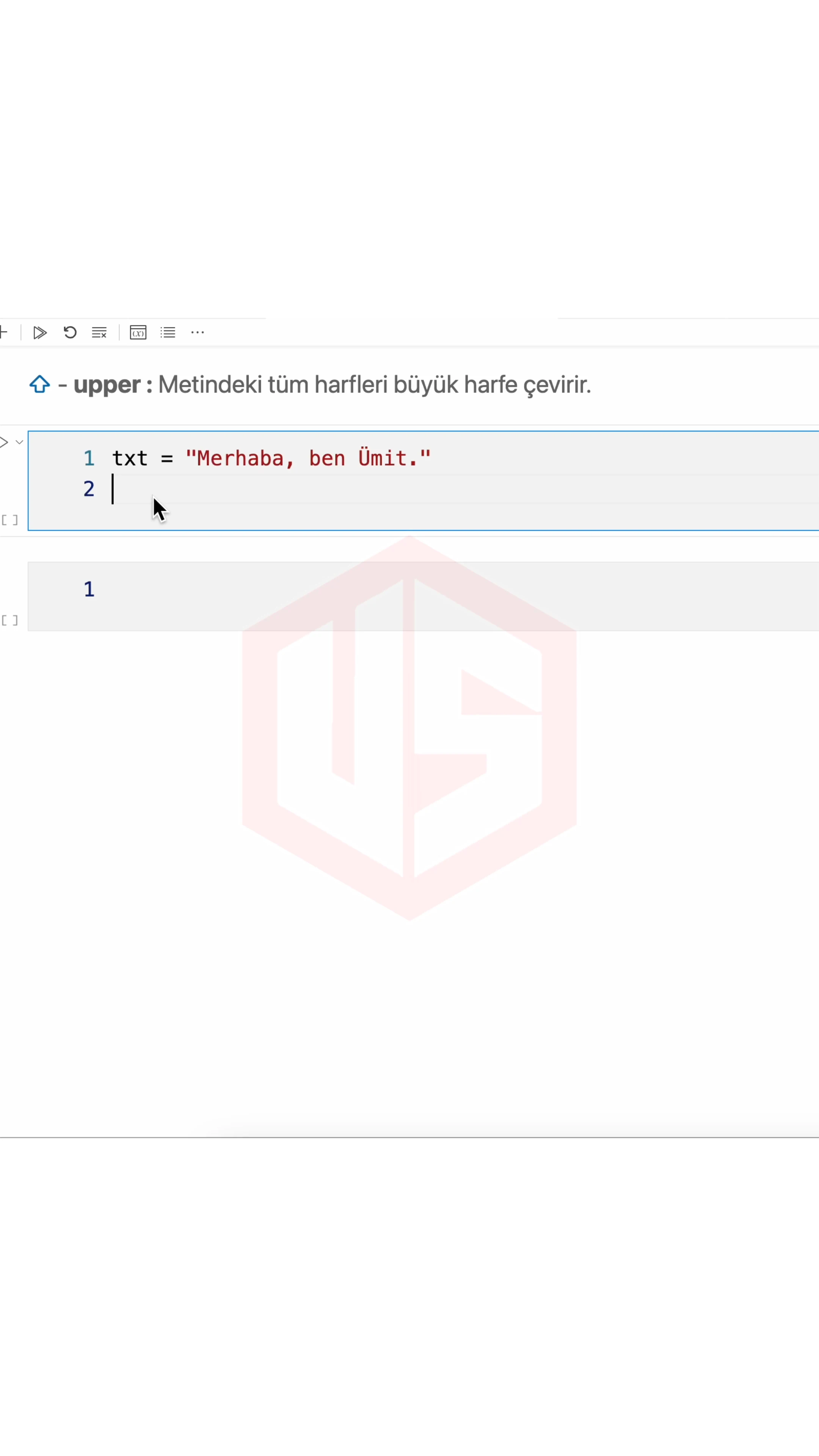
Task: Click line number 1 in second cell
Action: click(x=89, y=590)
